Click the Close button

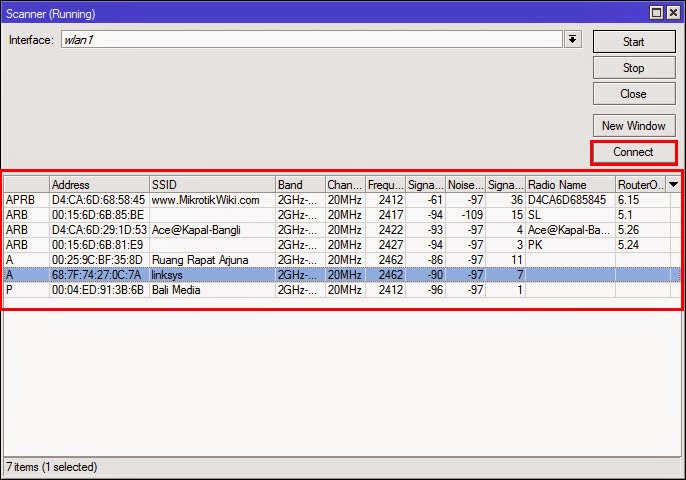633,94
